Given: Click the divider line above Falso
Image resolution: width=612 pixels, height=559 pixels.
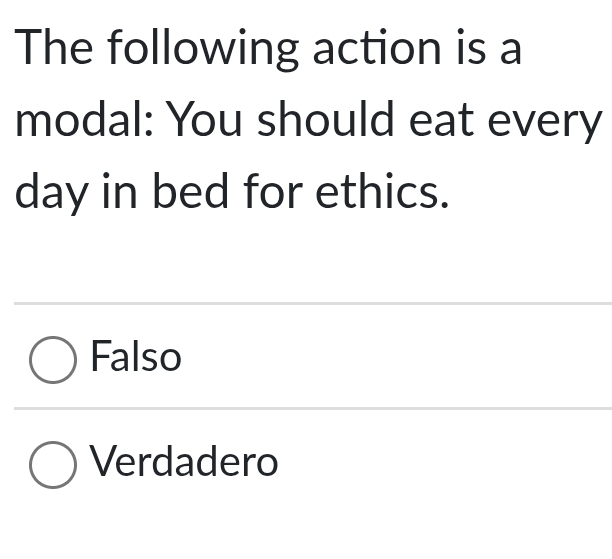Looking at the screenshot, I should (312, 303).
